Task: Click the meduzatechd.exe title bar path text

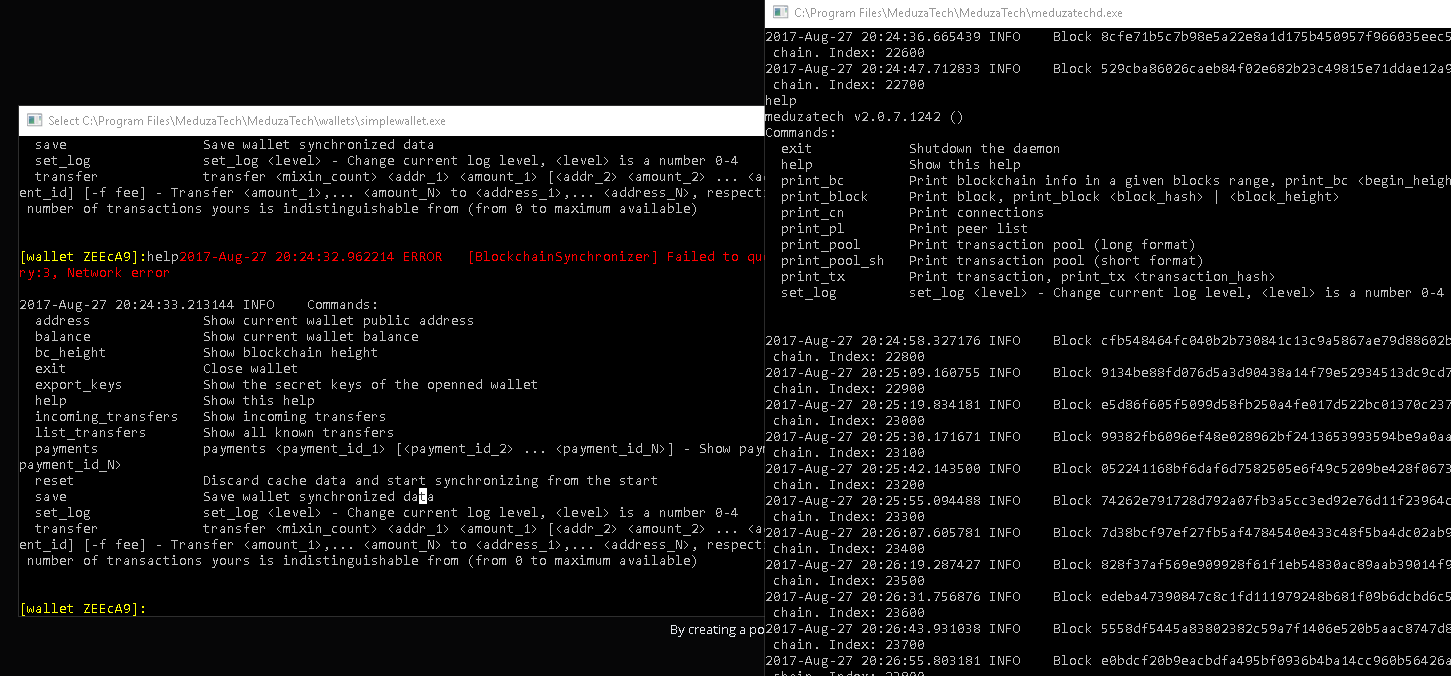Action: pyautogui.click(x=958, y=13)
